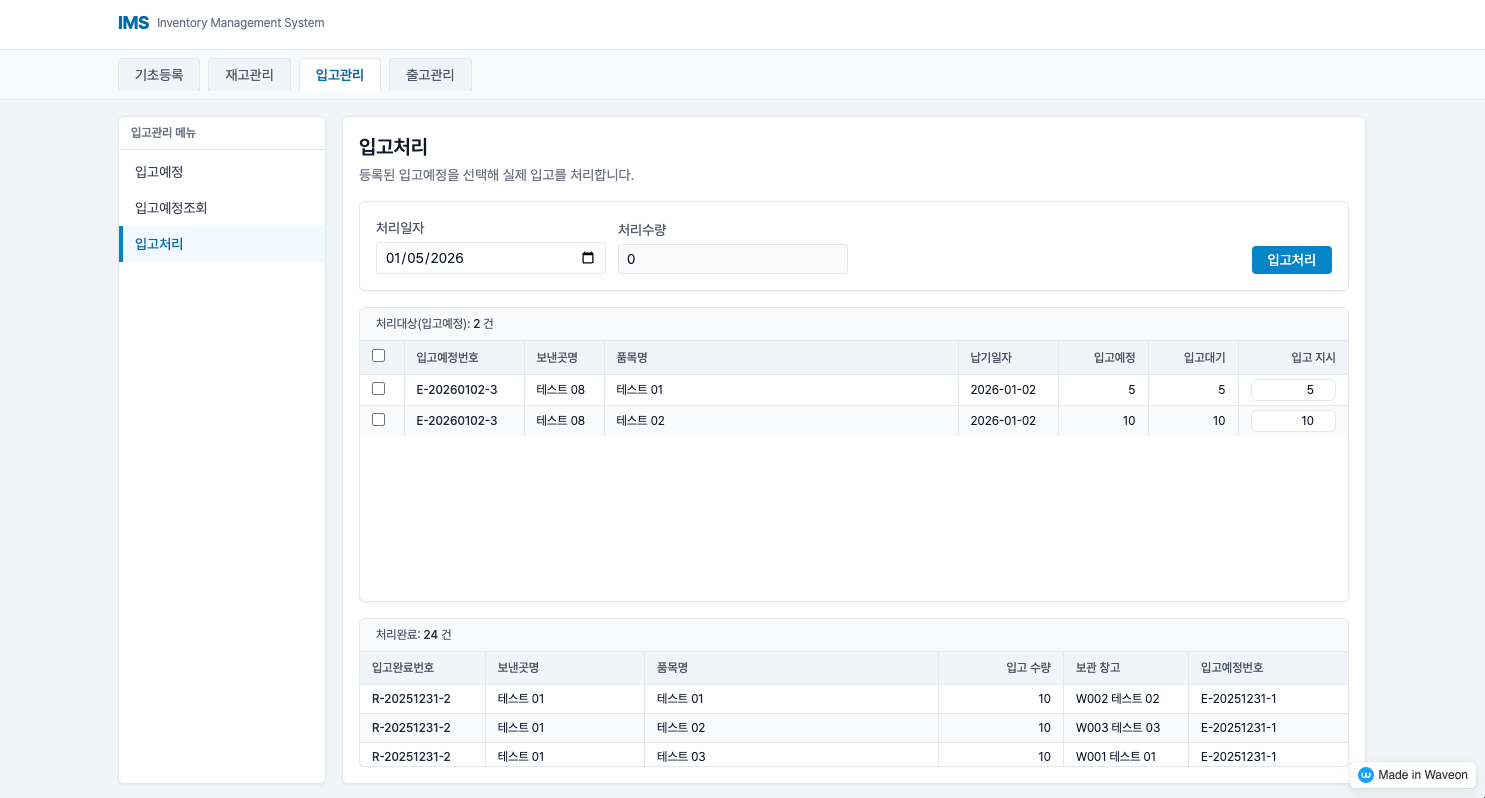Switch to the 기초등록 tab
This screenshot has width=1485, height=798.
(x=159, y=75)
